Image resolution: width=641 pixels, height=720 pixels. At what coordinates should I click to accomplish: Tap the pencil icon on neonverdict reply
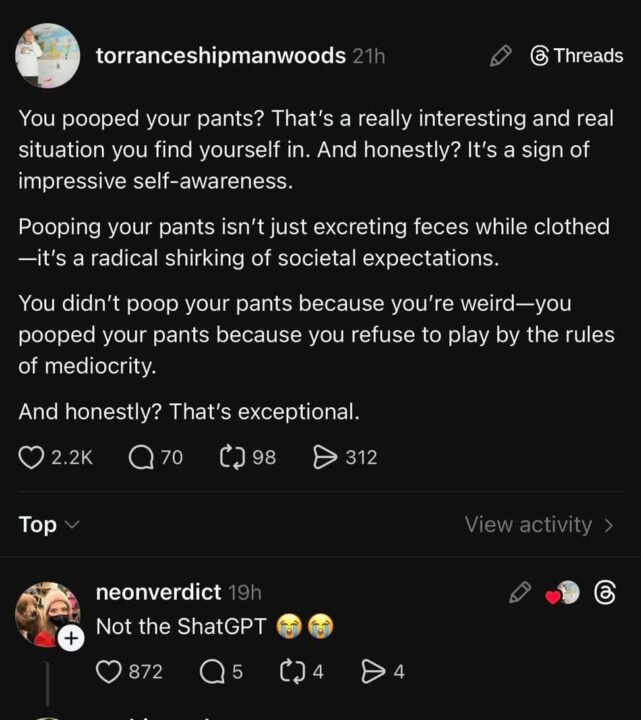coord(519,593)
